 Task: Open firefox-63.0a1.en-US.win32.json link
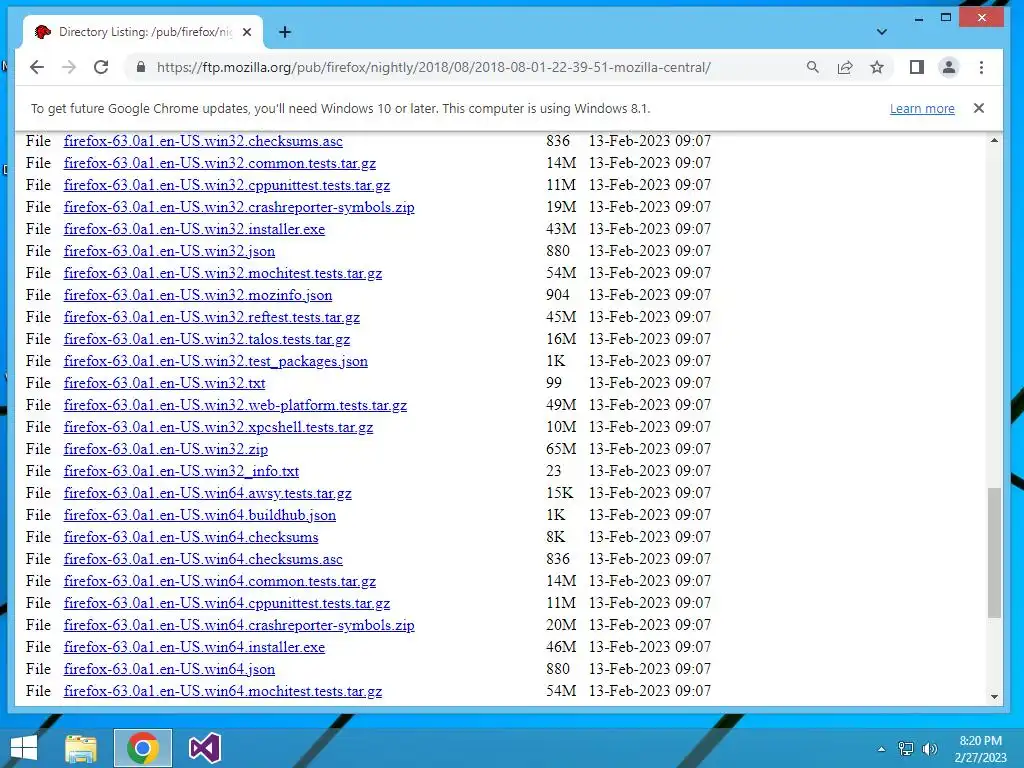tap(169, 251)
